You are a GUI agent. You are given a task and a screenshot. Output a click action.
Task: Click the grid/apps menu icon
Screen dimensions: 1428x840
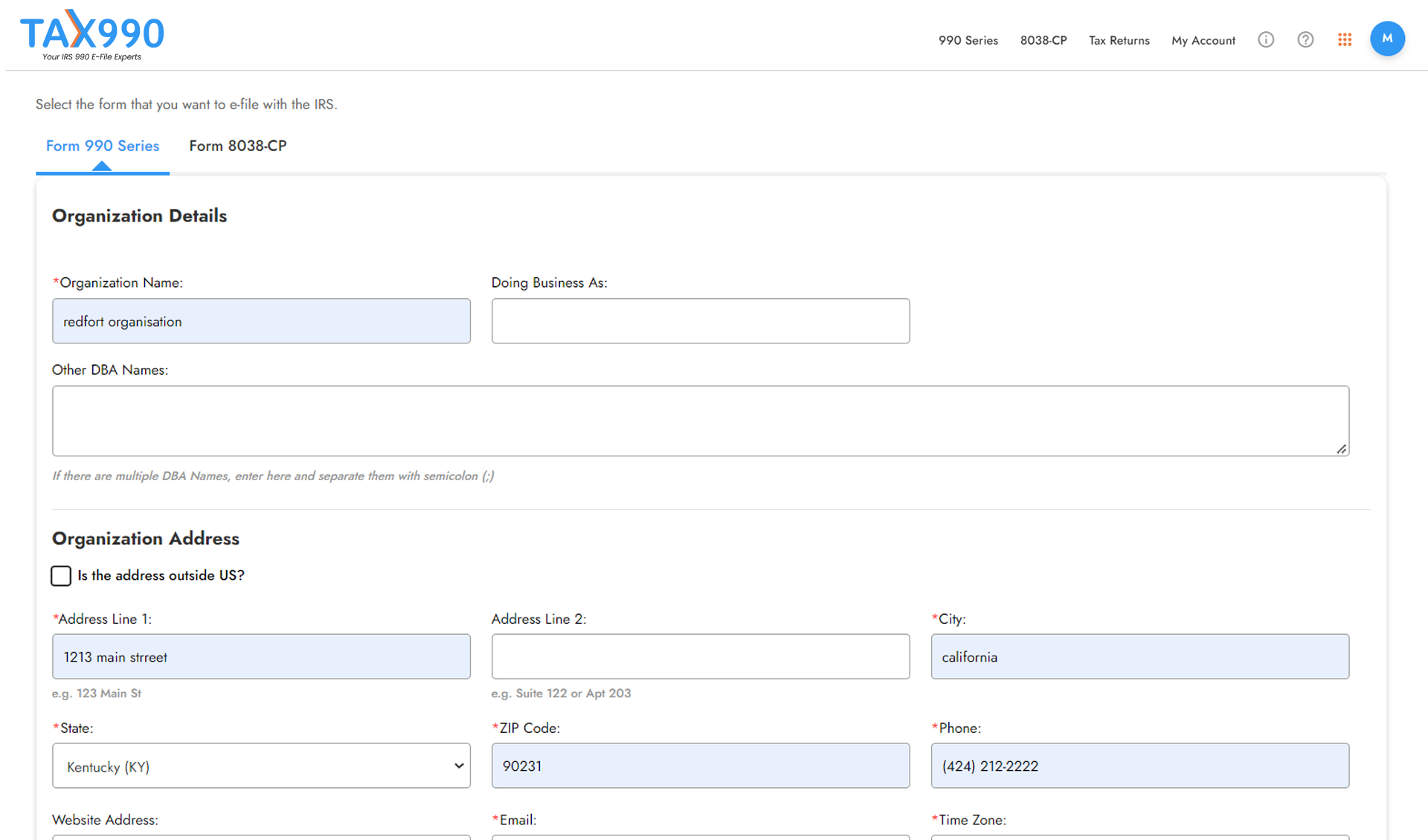click(x=1345, y=40)
